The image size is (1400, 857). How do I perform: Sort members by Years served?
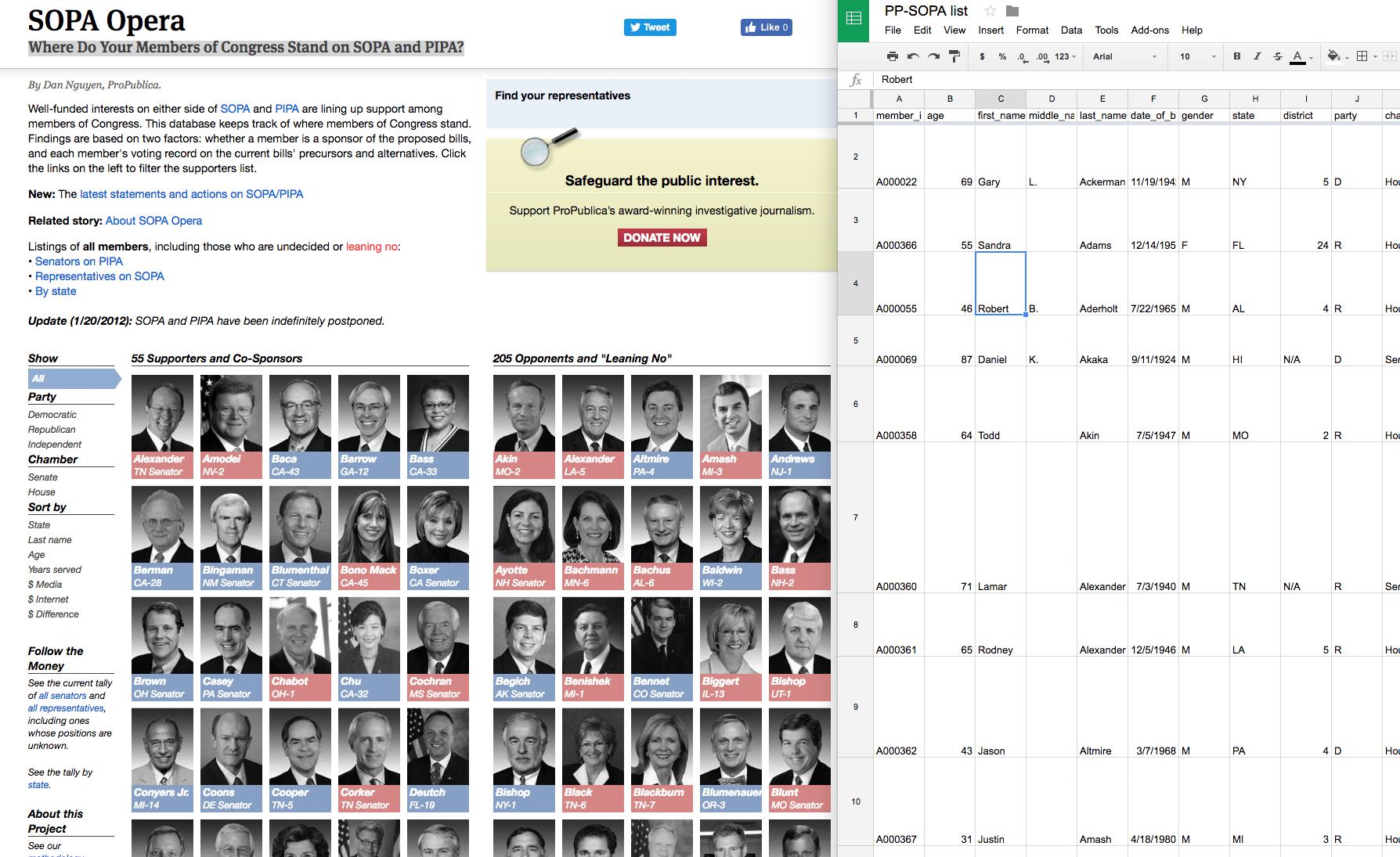(55, 570)
